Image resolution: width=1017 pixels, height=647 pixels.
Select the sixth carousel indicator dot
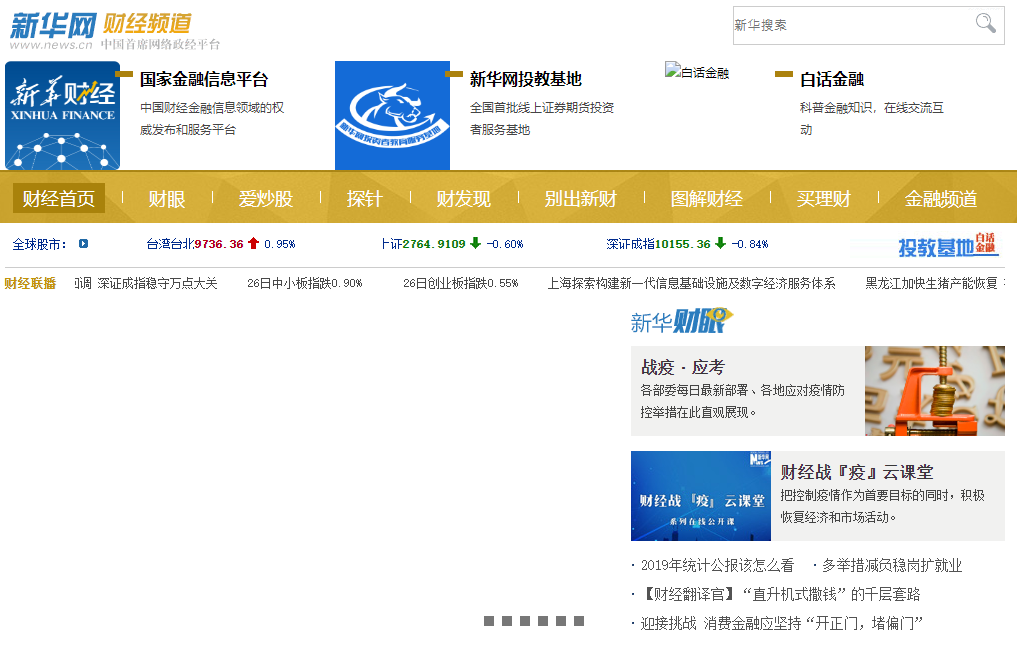[x=579, y=621]
